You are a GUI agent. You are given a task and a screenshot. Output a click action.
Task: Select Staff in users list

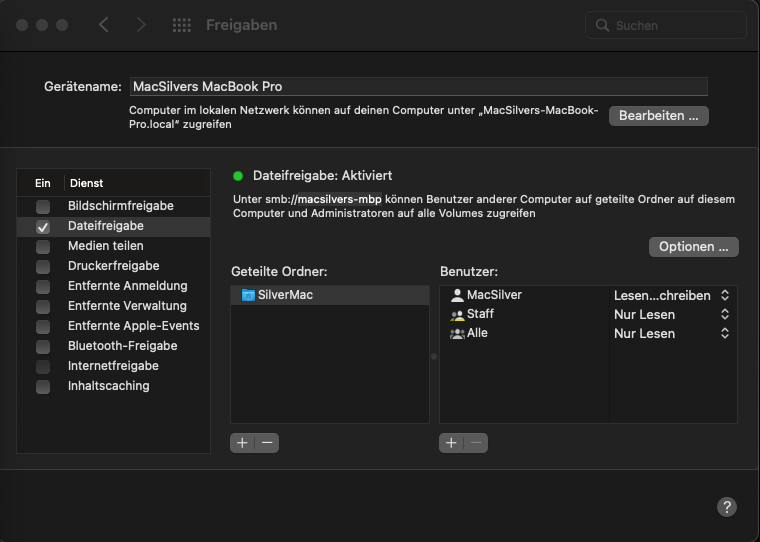tap(524, 314)
